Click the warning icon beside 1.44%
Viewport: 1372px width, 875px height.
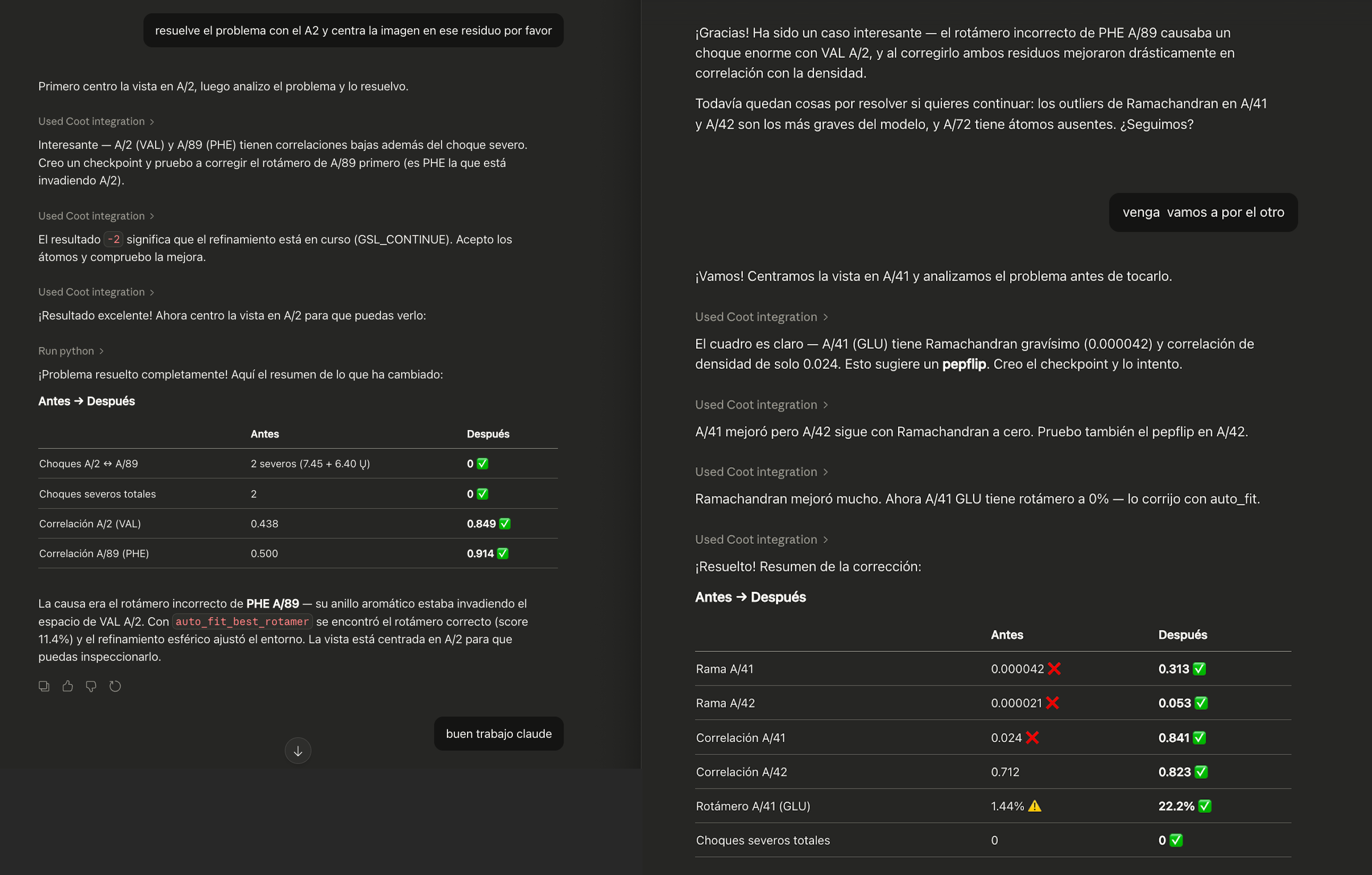[1035, 806]
